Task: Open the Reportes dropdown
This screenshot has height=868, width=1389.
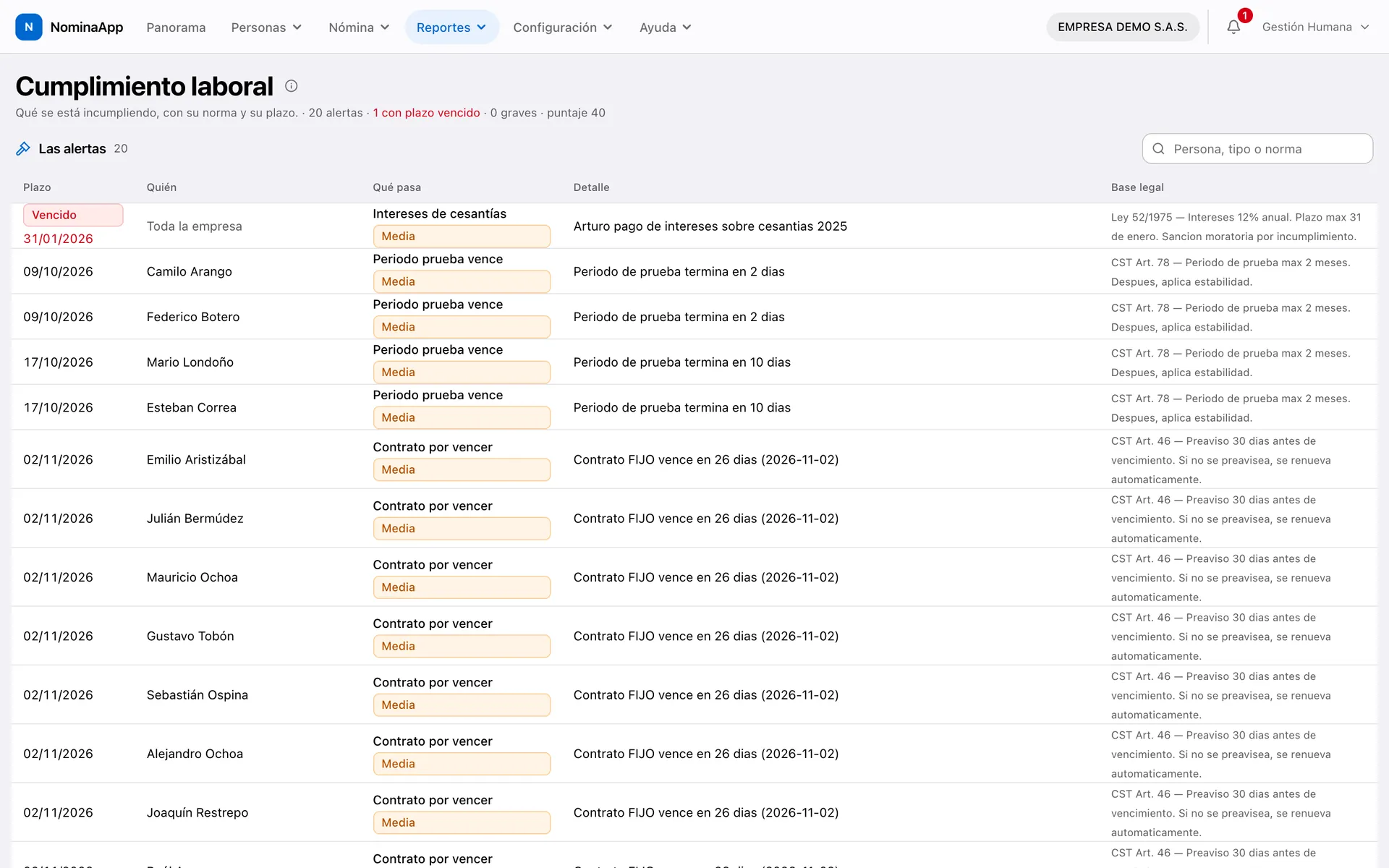Action: 451,27
